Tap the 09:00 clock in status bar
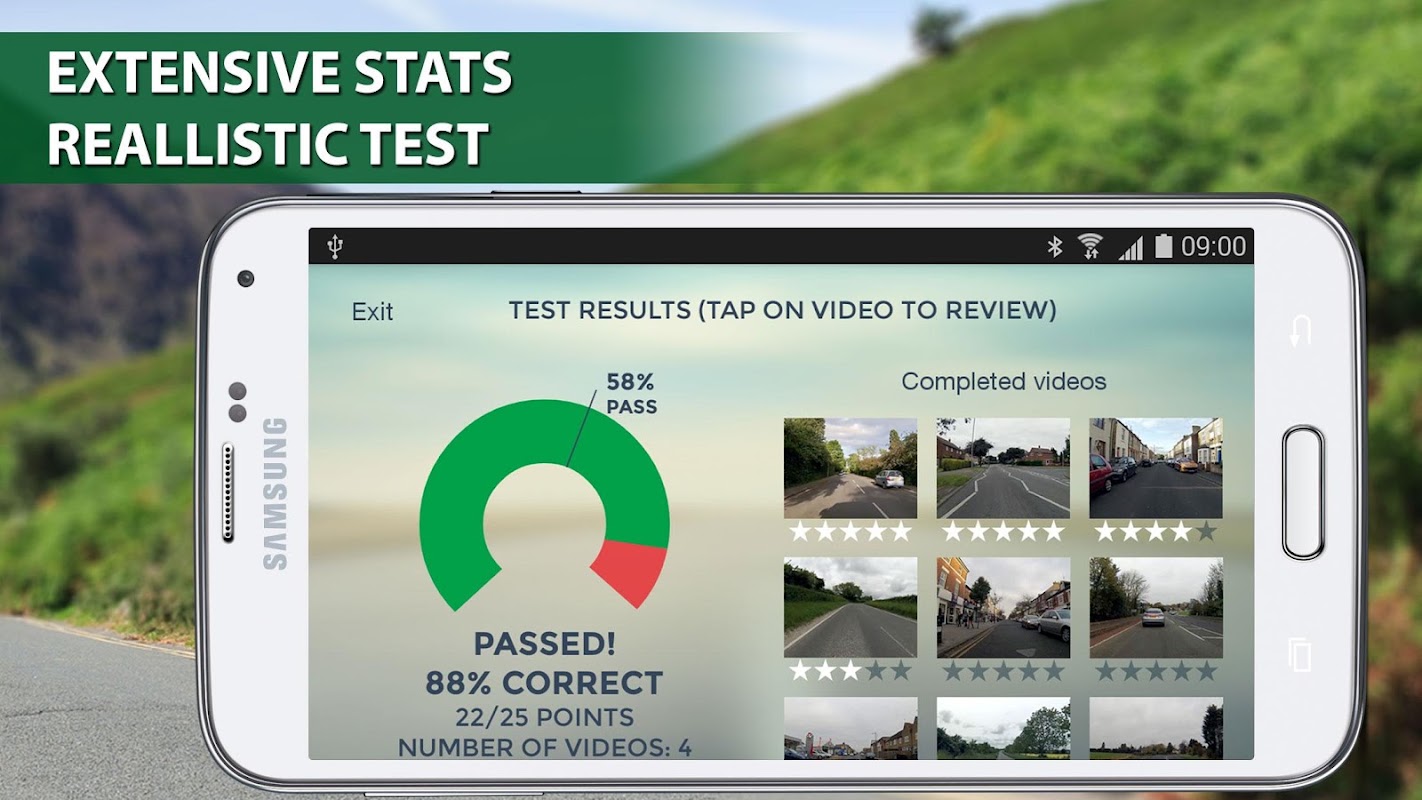Screen dimensions: 1422x800 [1214, 246]
